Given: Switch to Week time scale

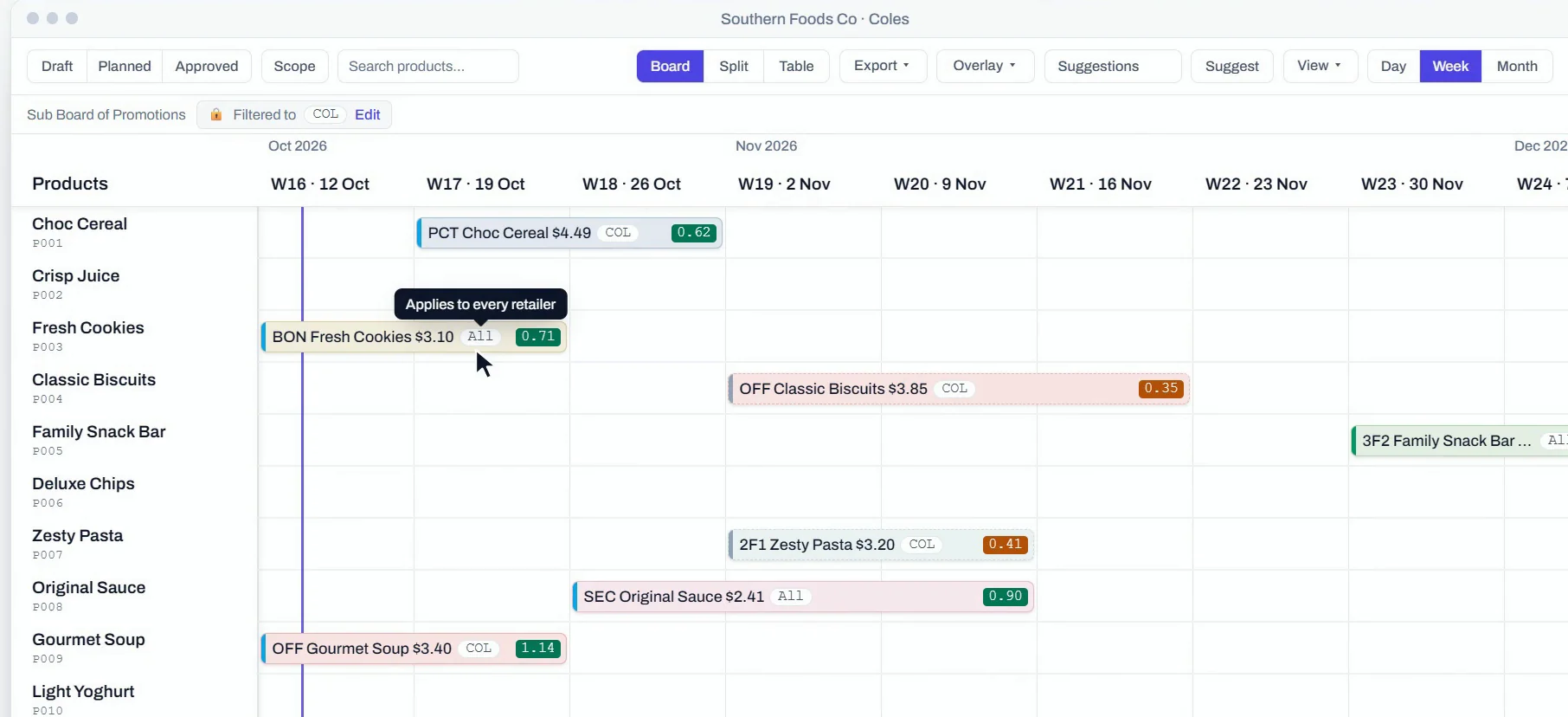Looking at the screenshot, I should point(1450,66).
